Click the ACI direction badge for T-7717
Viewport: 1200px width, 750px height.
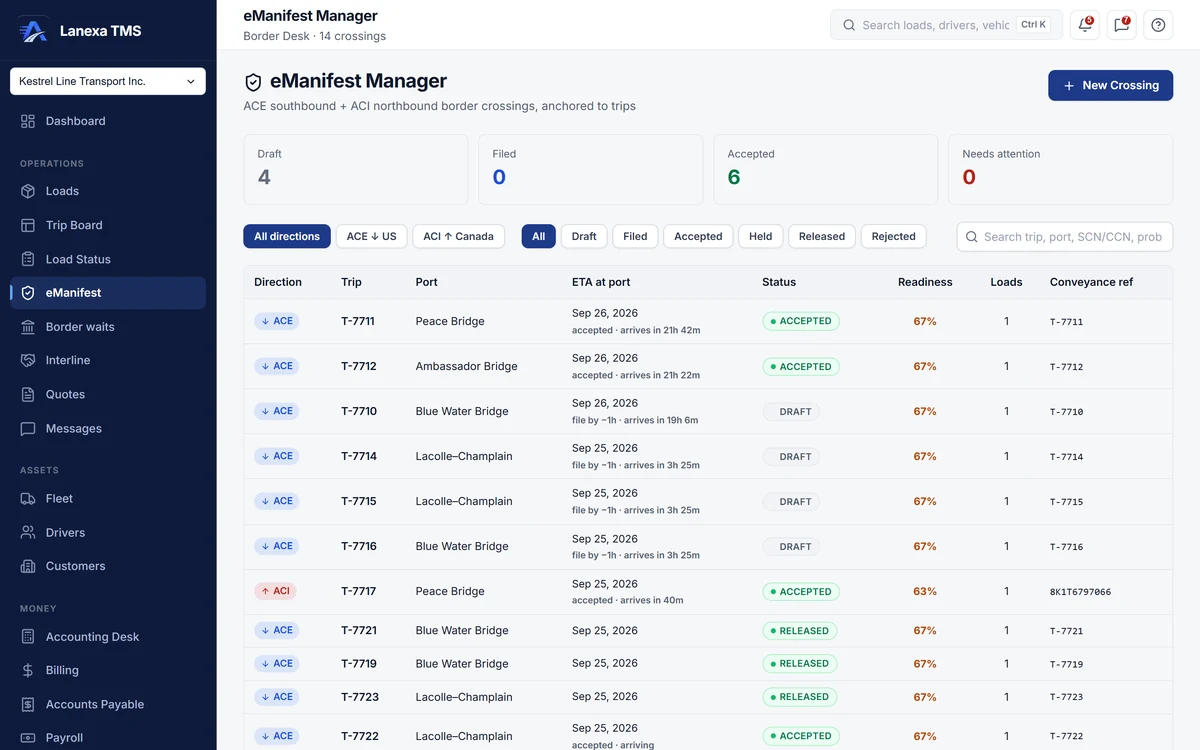(x=275, y=591)
